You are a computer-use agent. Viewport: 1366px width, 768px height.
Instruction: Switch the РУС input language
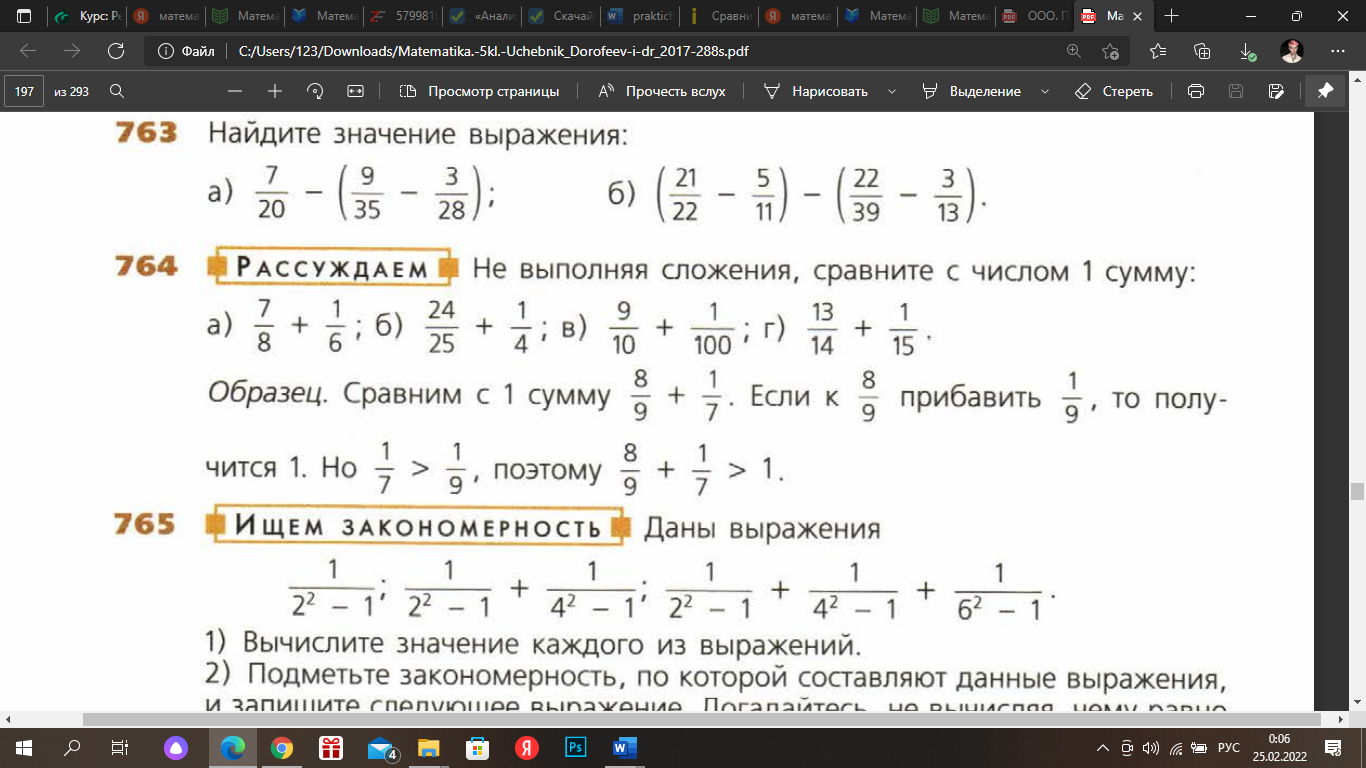tap(1229, 747)
